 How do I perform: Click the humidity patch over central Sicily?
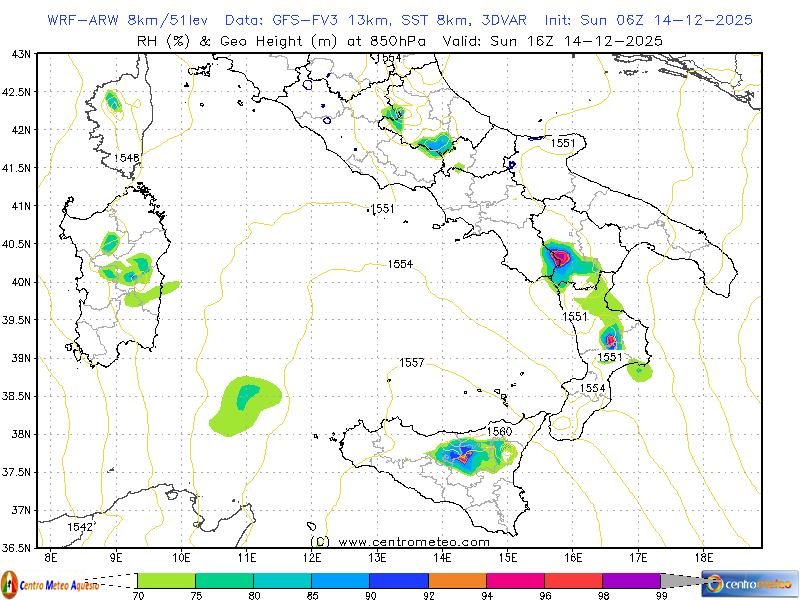click(466, 455)
